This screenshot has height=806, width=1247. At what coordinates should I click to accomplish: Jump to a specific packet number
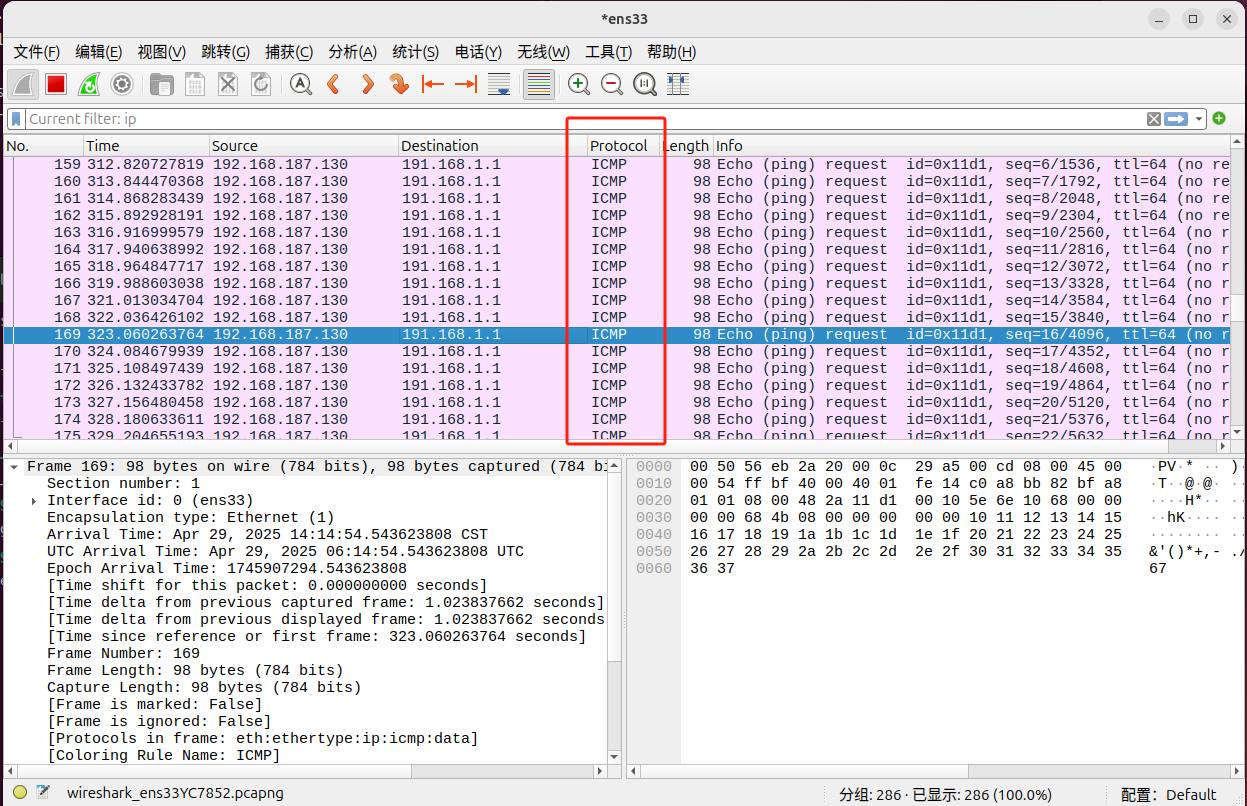click(x=399, y=85)
